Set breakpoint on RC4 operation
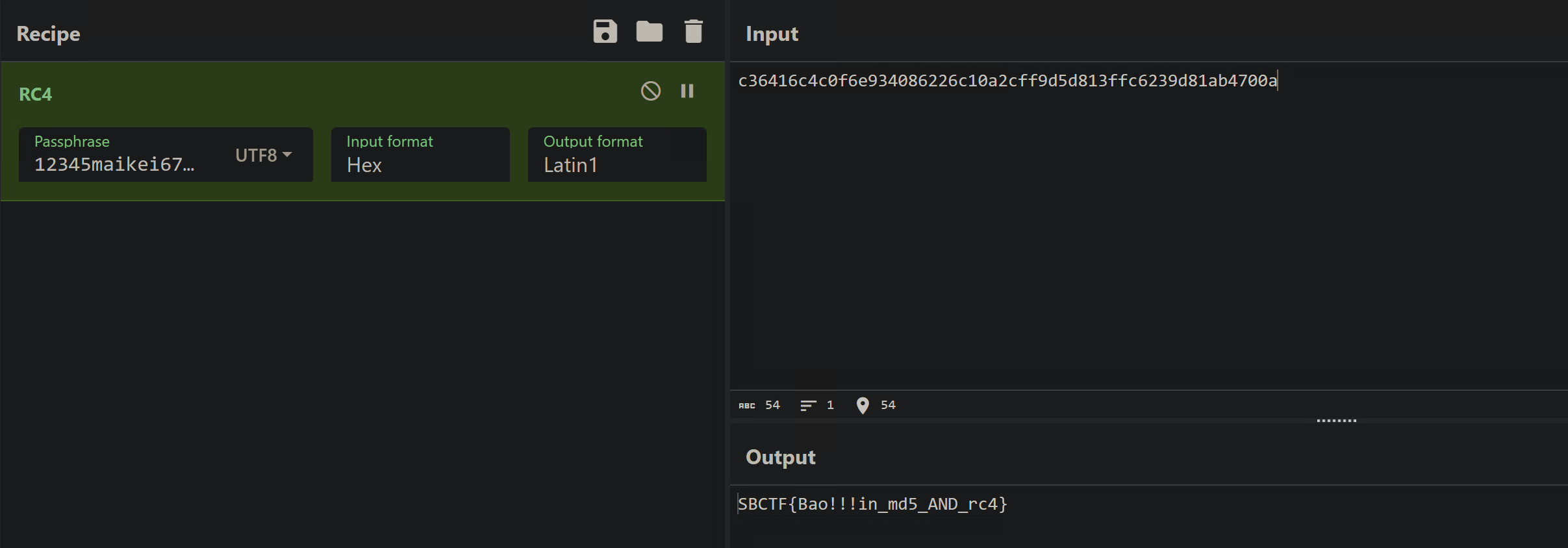This screenshot has width=1568, height=548. point(687,91)
